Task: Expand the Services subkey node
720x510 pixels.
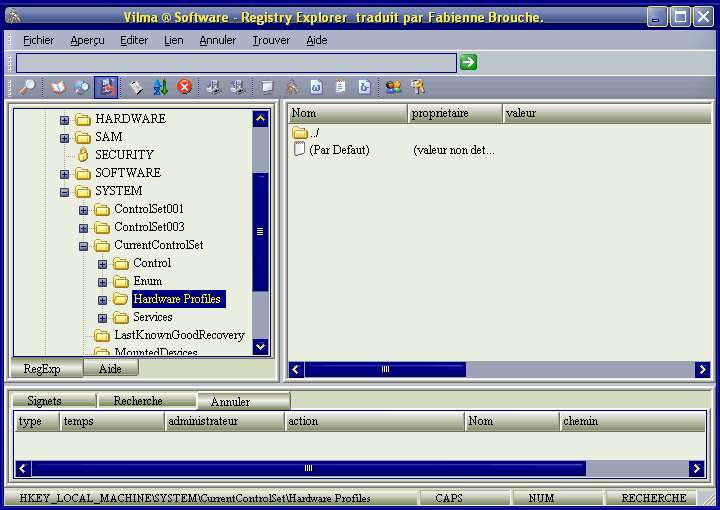Action: click(102, 318)
